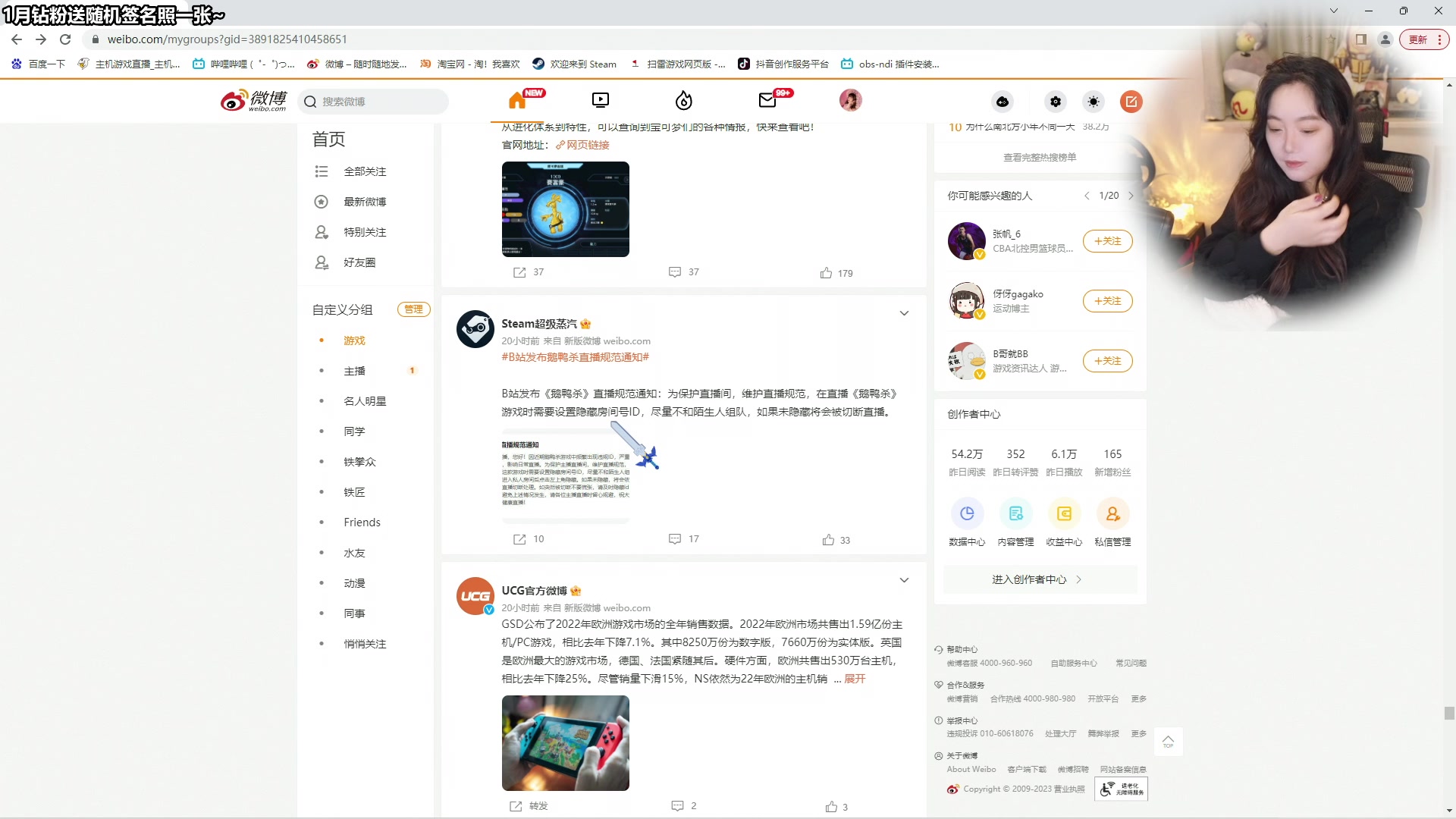Open Weibo settings gear icon

1056,102
